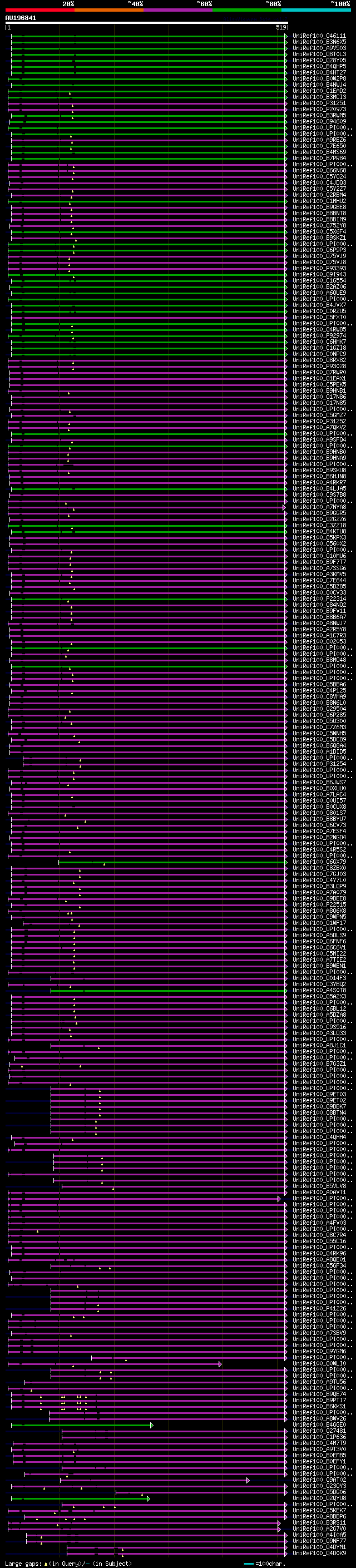Select hit UniRef100_C4QHH4

coord(319,1137)
